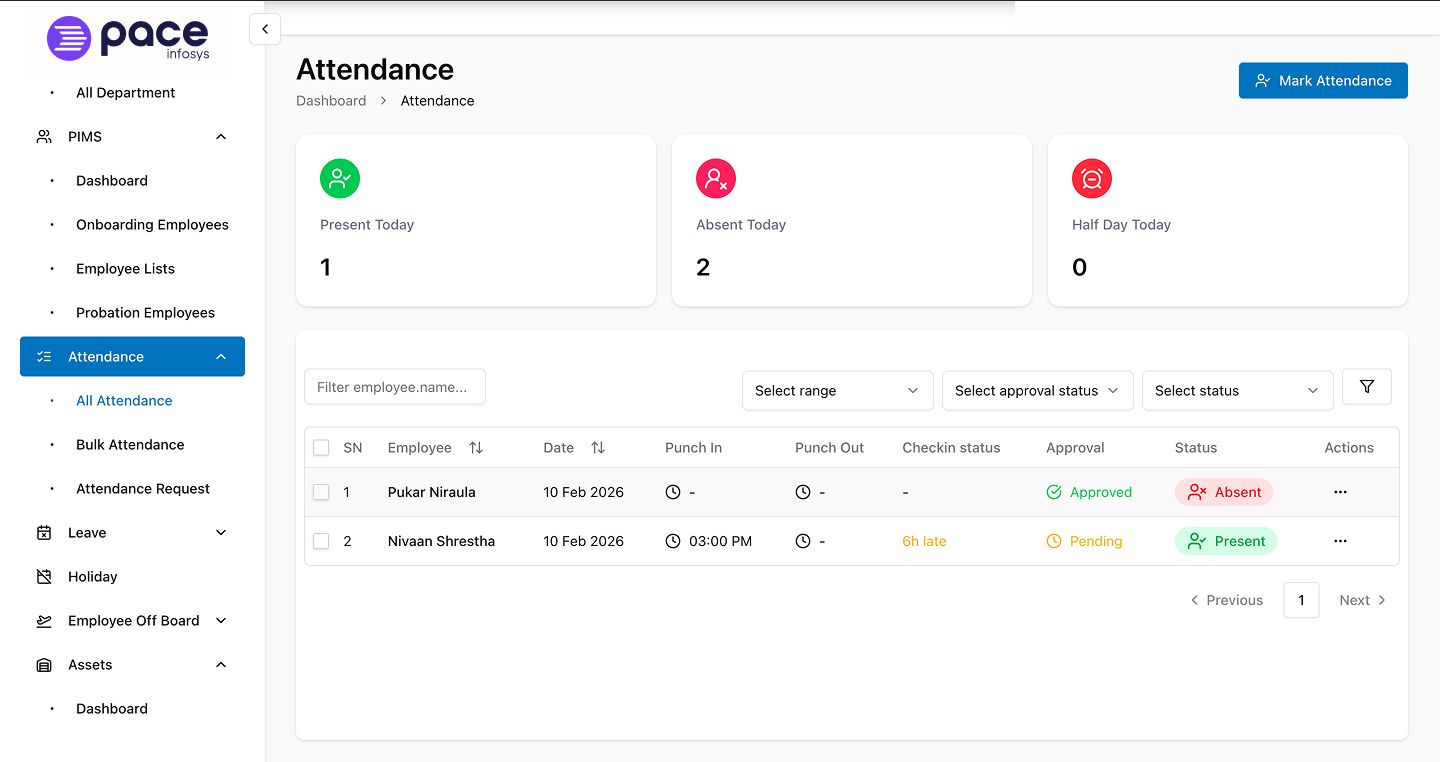The image size is (1440, 762).
Task: Click the green Present Today icon
Action: (340, 179)
